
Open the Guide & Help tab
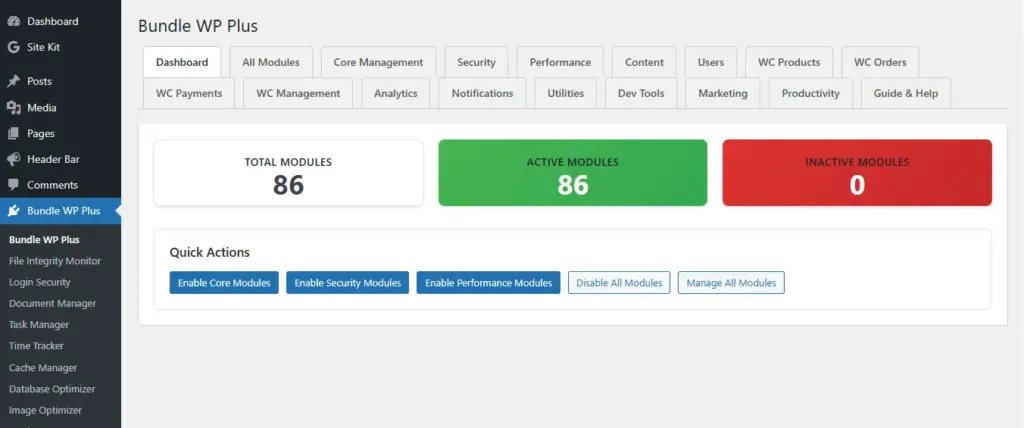[906, 93]
